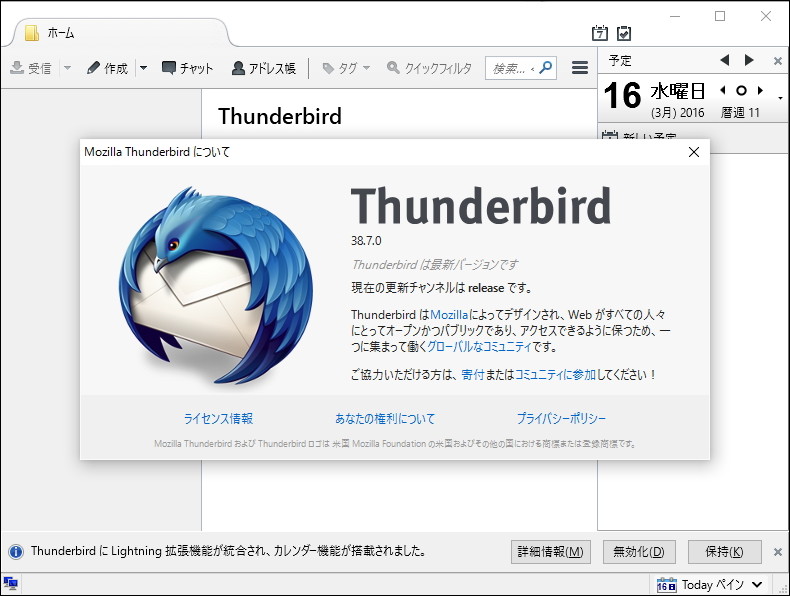Click the 暦週 11 label
Screen dimensions: 790x596
(x=740, y=112)
